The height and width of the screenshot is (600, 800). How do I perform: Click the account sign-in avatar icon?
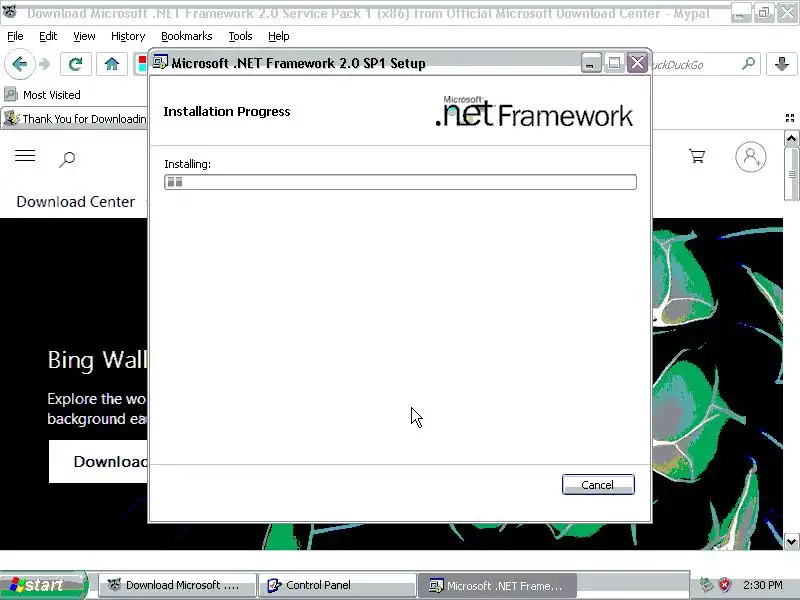click(x=751, y=157)
